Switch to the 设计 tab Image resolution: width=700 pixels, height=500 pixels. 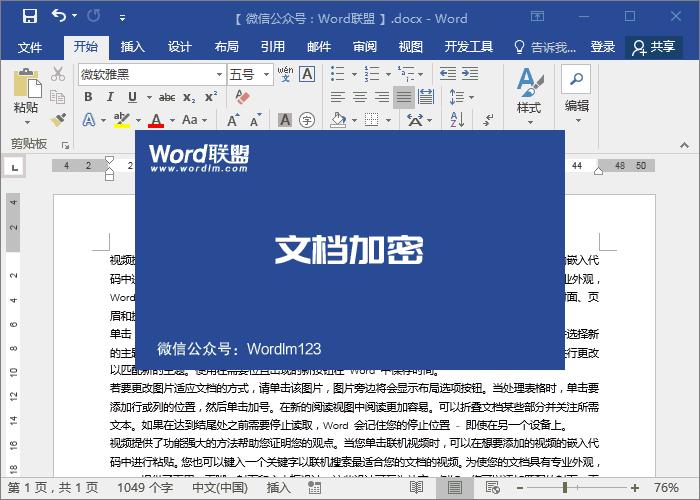coord(179,46)
